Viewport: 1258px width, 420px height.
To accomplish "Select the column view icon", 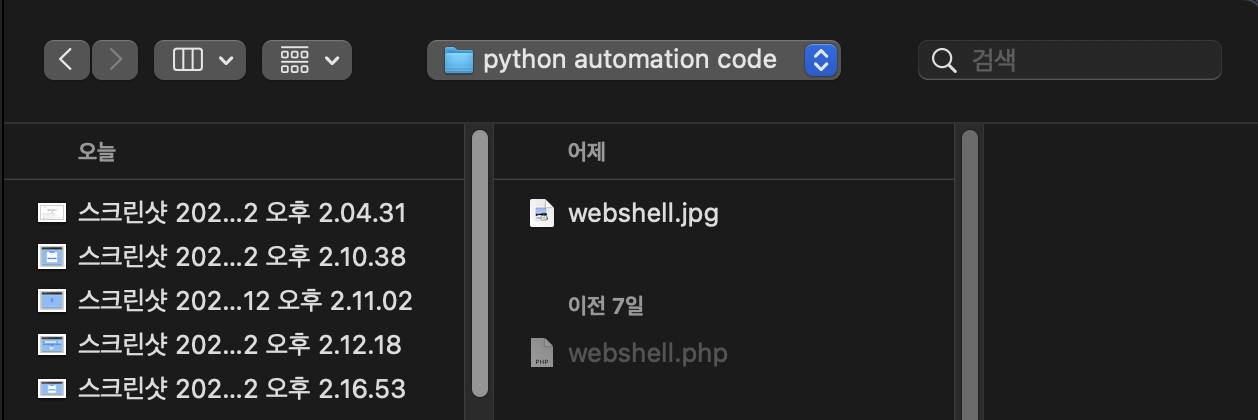I will 188,60.
